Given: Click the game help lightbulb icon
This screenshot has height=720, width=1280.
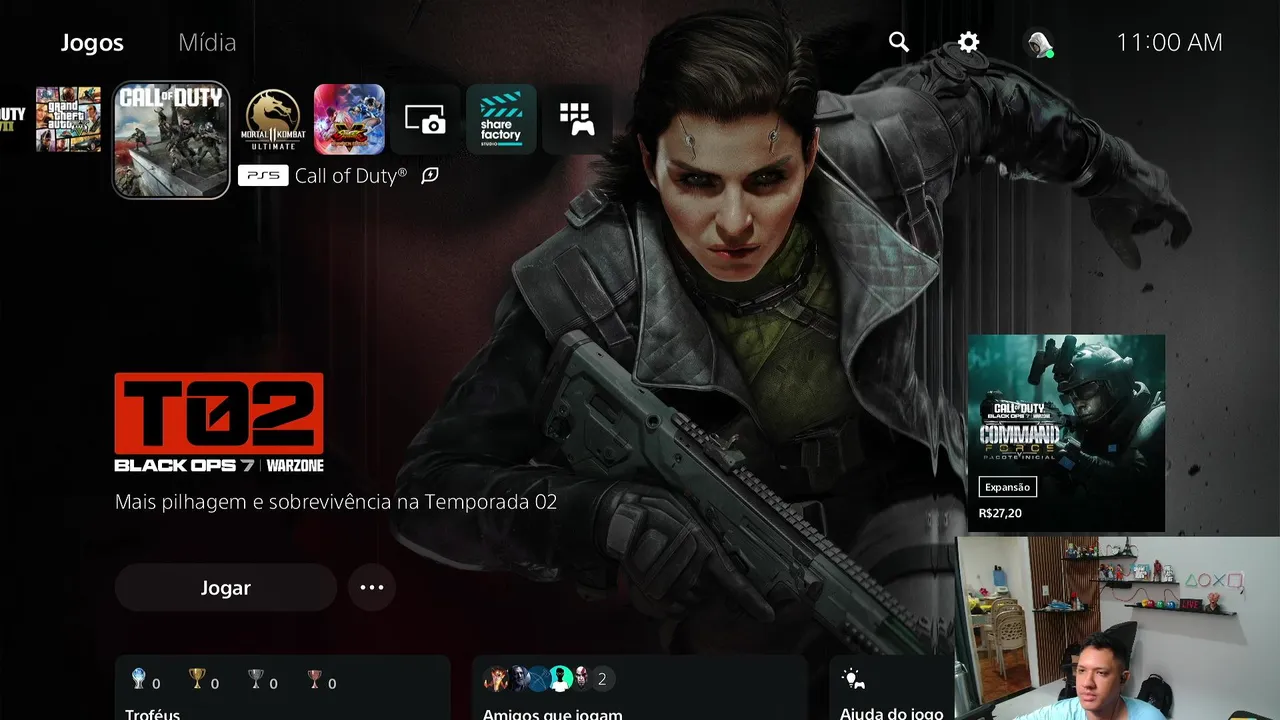Looking at the screenshot, I should tap(853, 679).
